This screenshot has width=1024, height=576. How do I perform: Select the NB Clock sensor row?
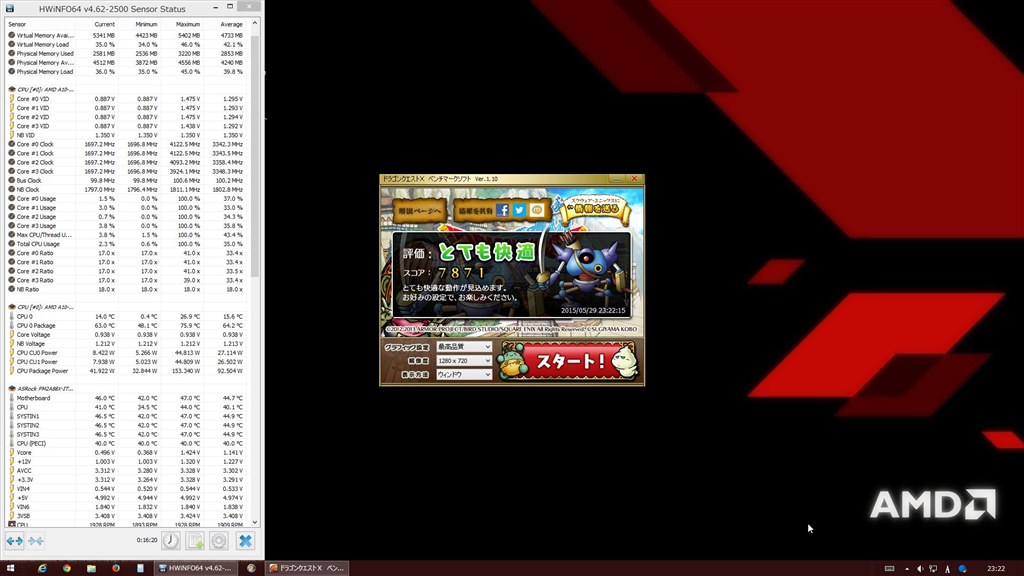coord(126,189)
